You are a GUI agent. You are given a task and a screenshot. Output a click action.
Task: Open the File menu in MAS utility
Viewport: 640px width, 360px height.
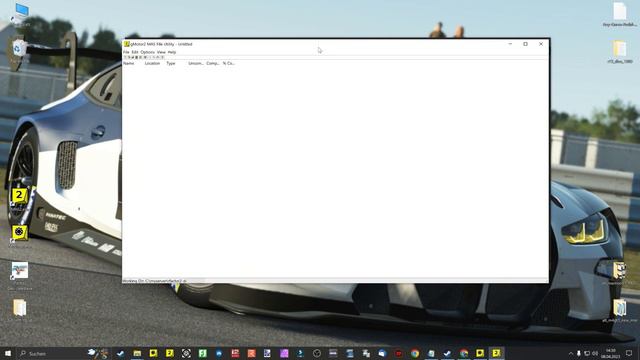126,52
